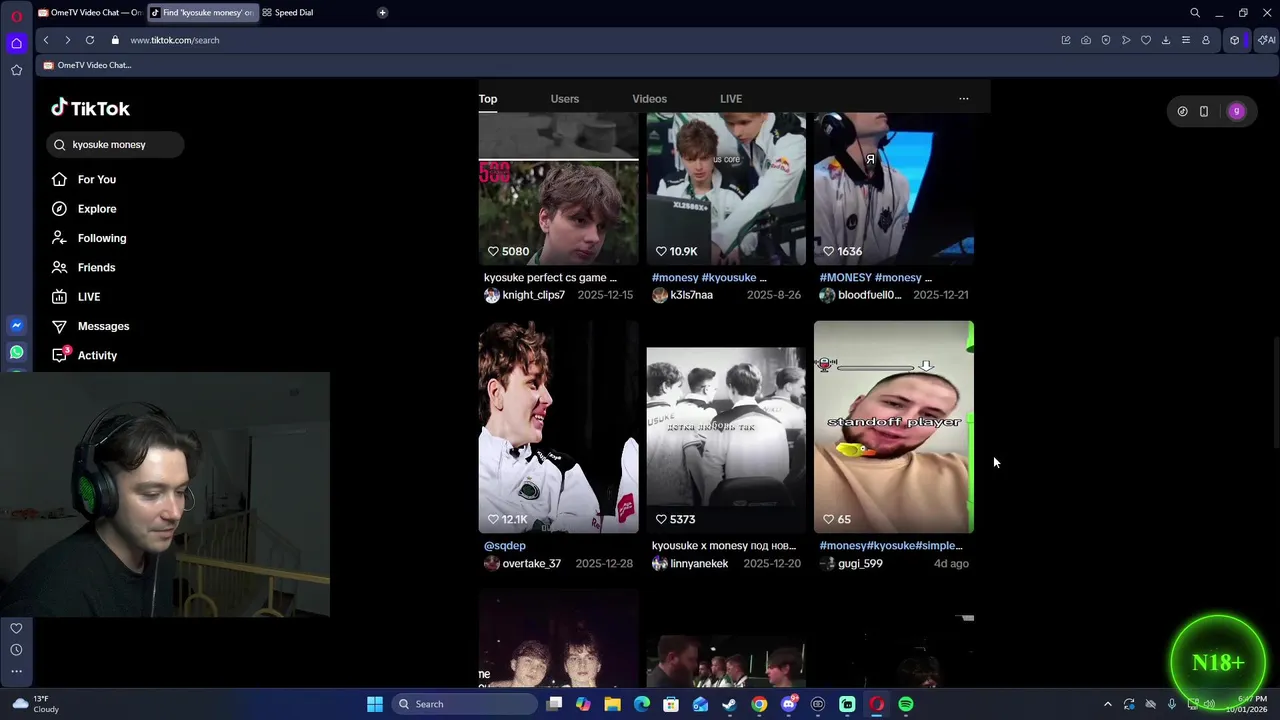Open the sidebar three-dots setup menu
The image size is (1280, 720).
(x=16, y=672)
